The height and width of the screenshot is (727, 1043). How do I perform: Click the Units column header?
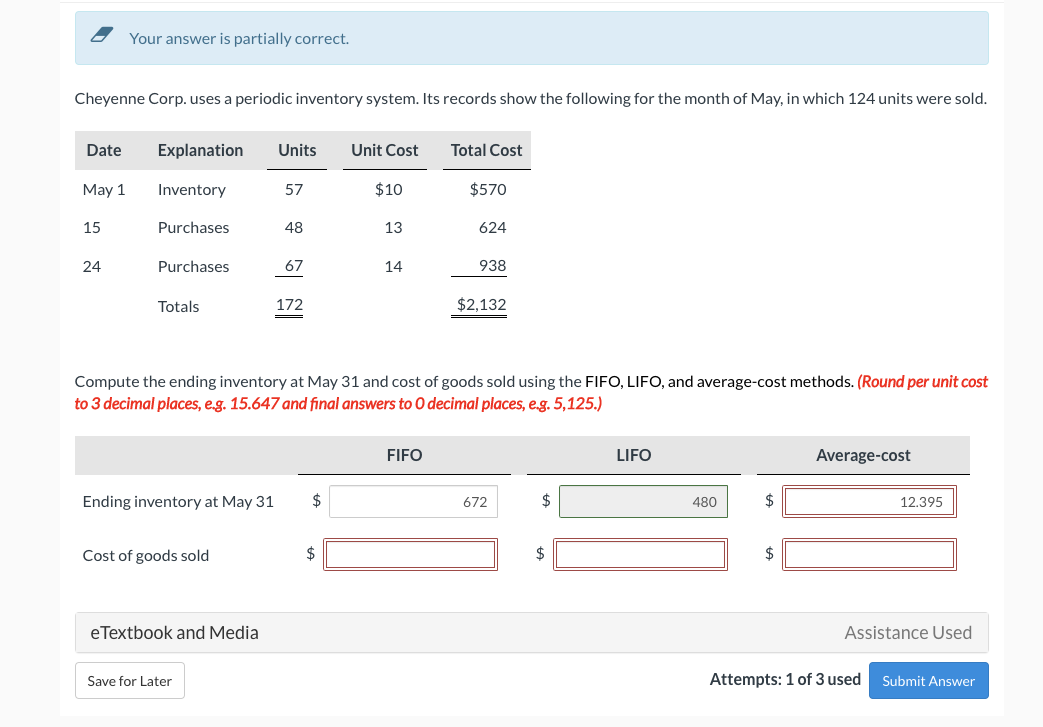297,150
